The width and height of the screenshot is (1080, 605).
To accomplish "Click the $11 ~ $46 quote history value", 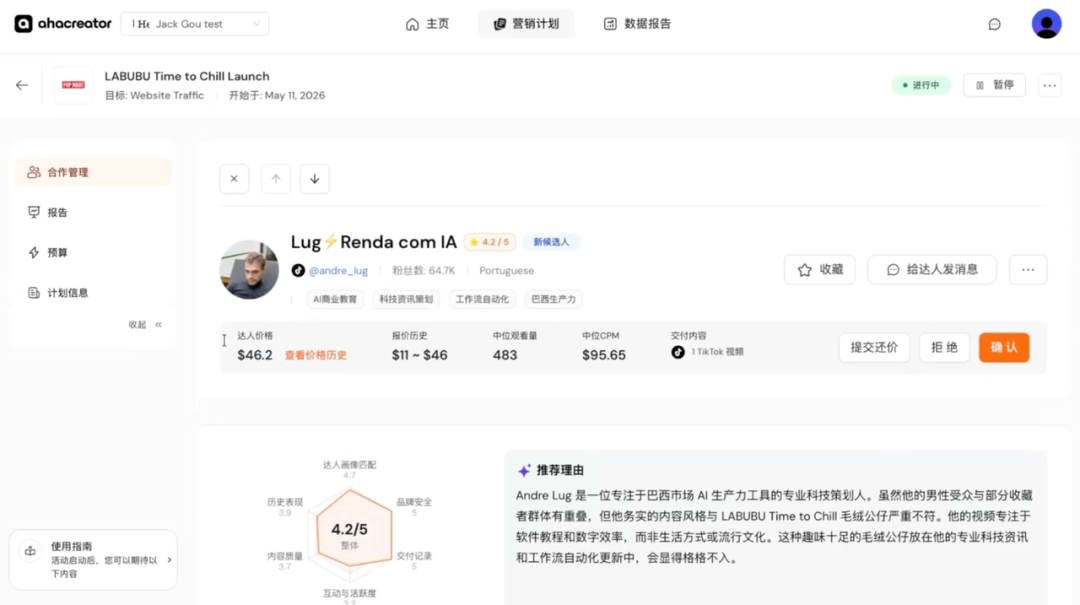I will tap(419, 355).
